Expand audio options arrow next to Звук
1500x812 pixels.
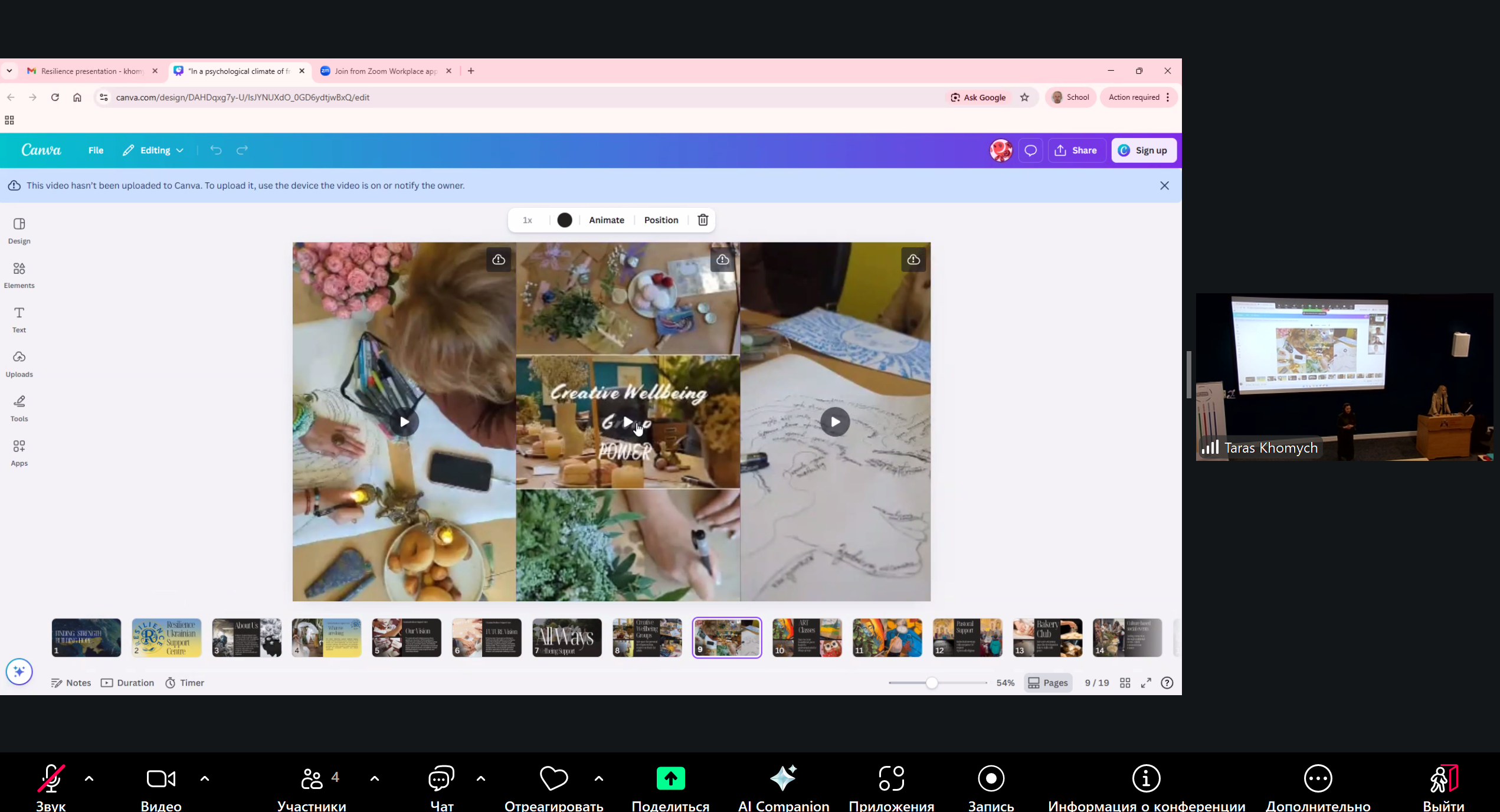click(89, 778)
